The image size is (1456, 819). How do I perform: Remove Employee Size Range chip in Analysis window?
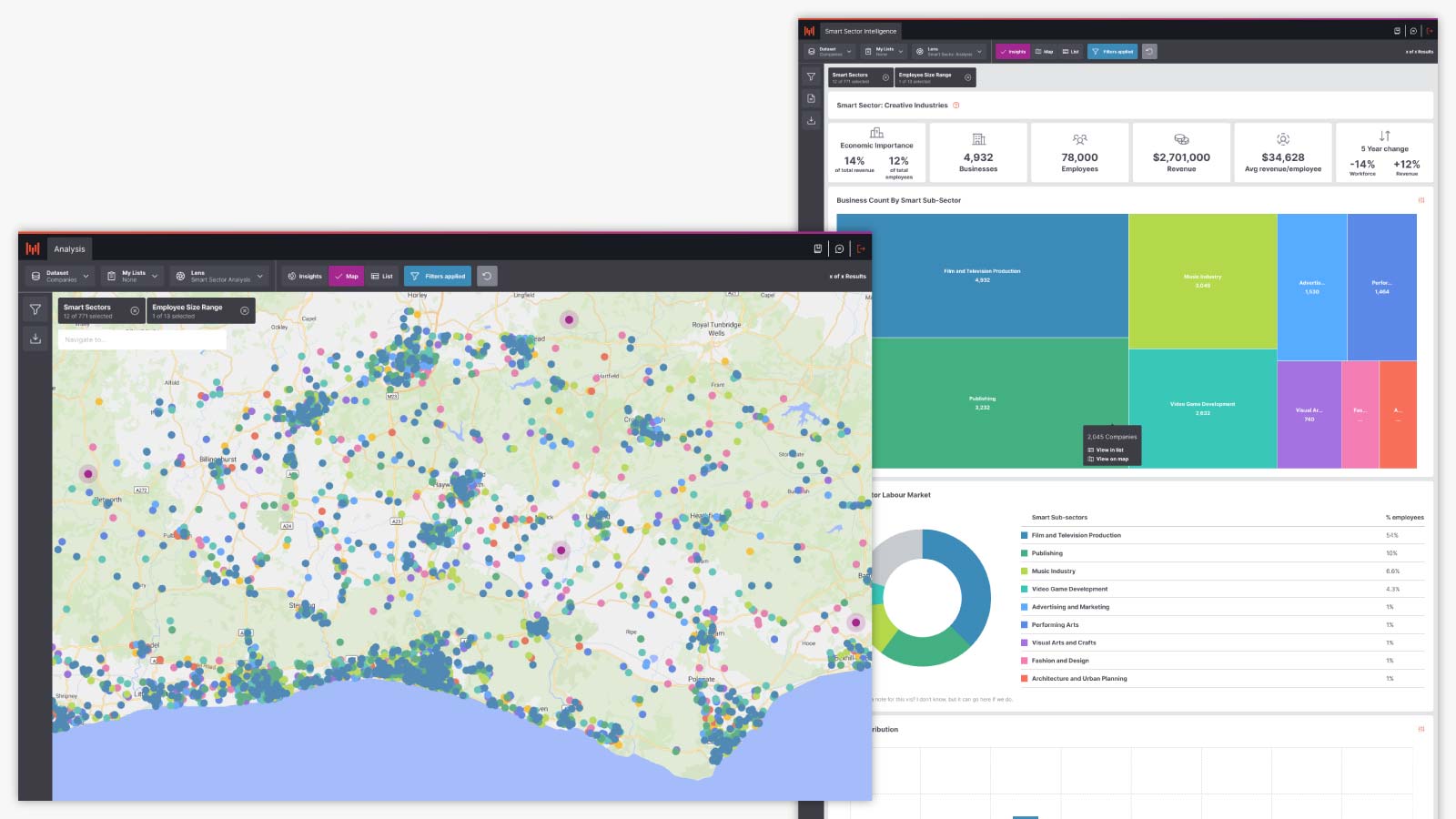[244, 310]
